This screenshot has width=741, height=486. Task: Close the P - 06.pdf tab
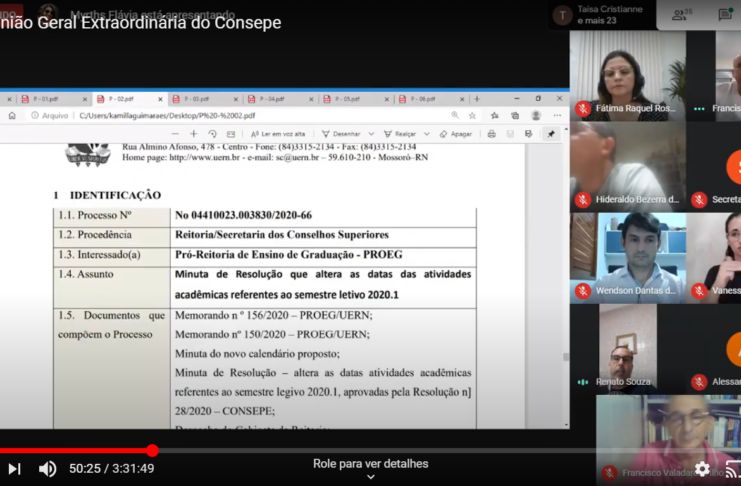click(x=462, y=99)
